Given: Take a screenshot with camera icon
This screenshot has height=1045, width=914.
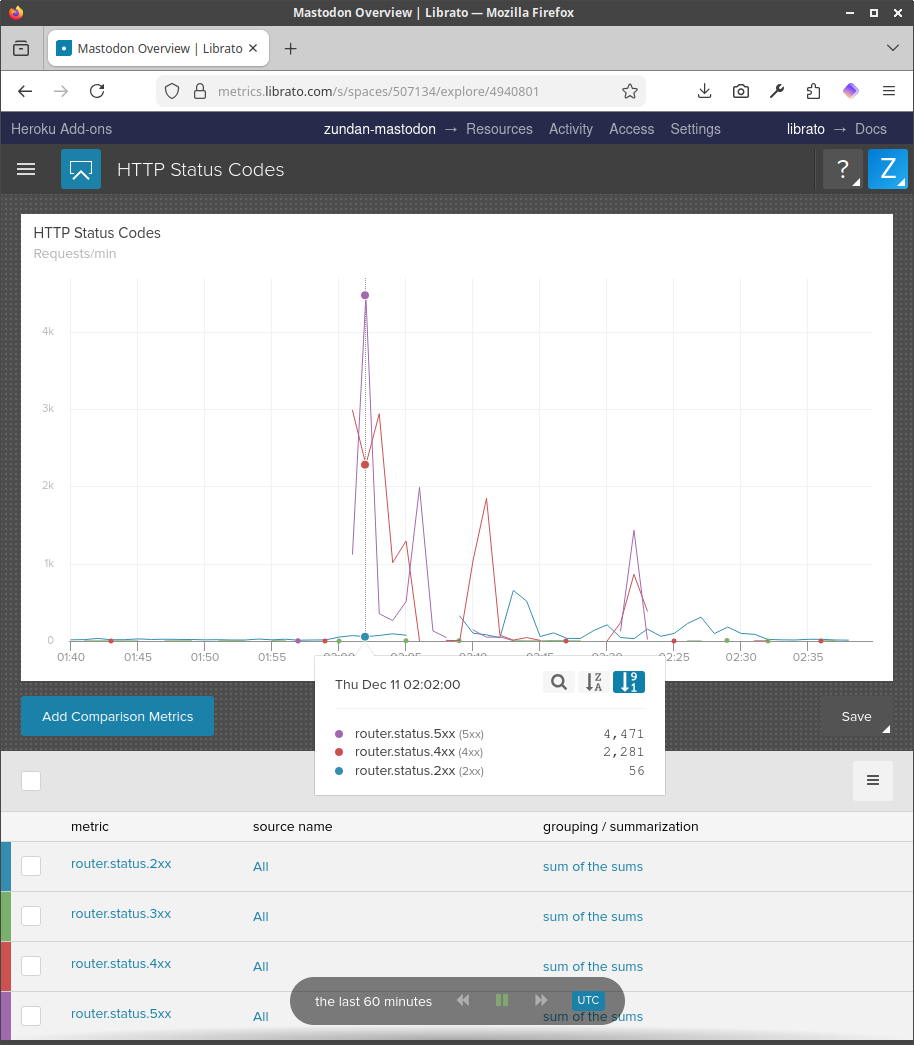Looking at the screenshot, I should 741,91.
